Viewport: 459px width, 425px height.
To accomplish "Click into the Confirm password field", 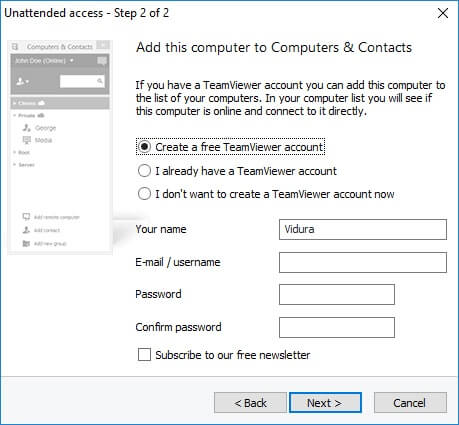I will 337,327.
